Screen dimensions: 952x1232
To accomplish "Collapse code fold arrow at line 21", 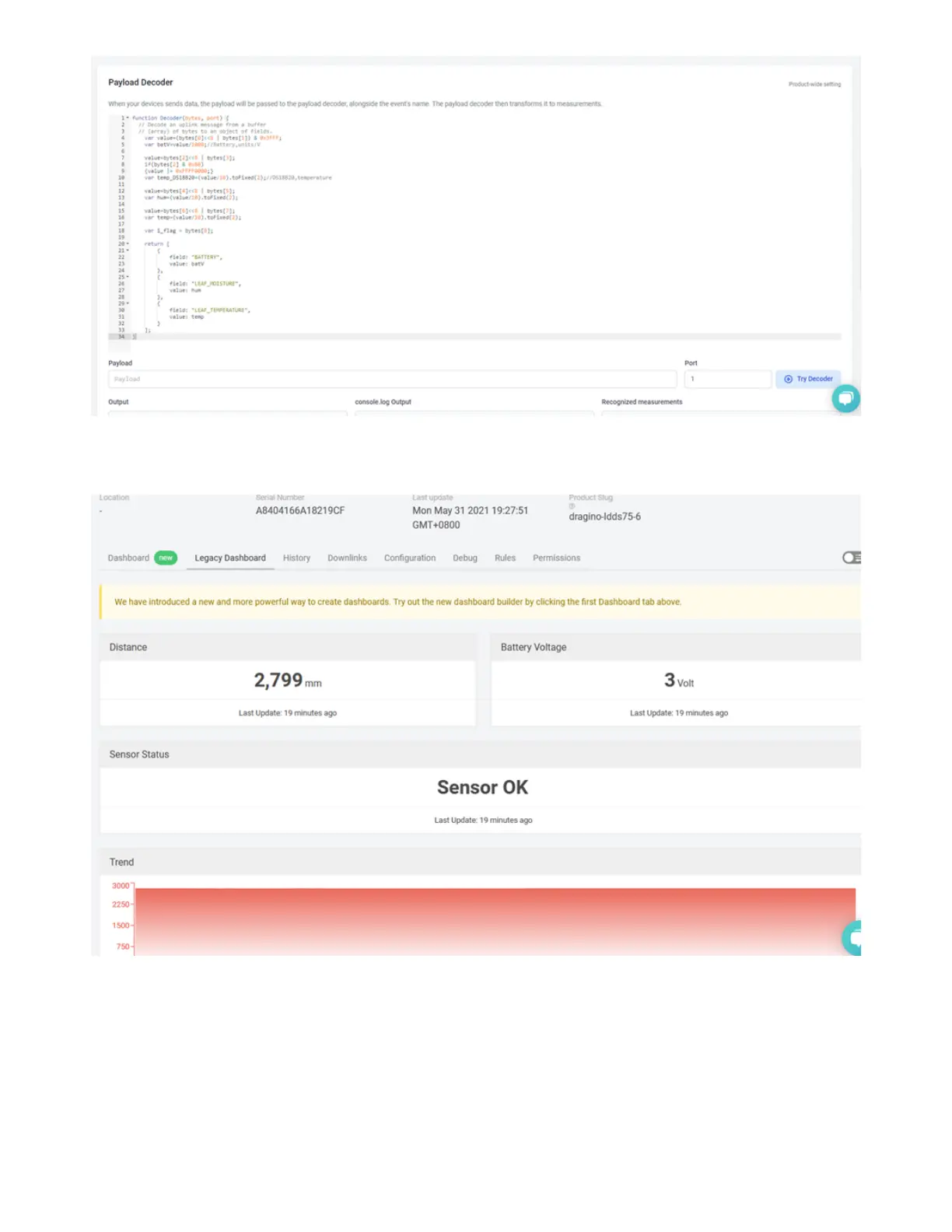I will [128, 250].
